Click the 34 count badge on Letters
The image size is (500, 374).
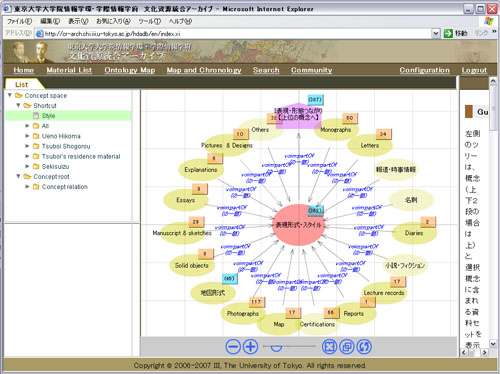[383, 134]
